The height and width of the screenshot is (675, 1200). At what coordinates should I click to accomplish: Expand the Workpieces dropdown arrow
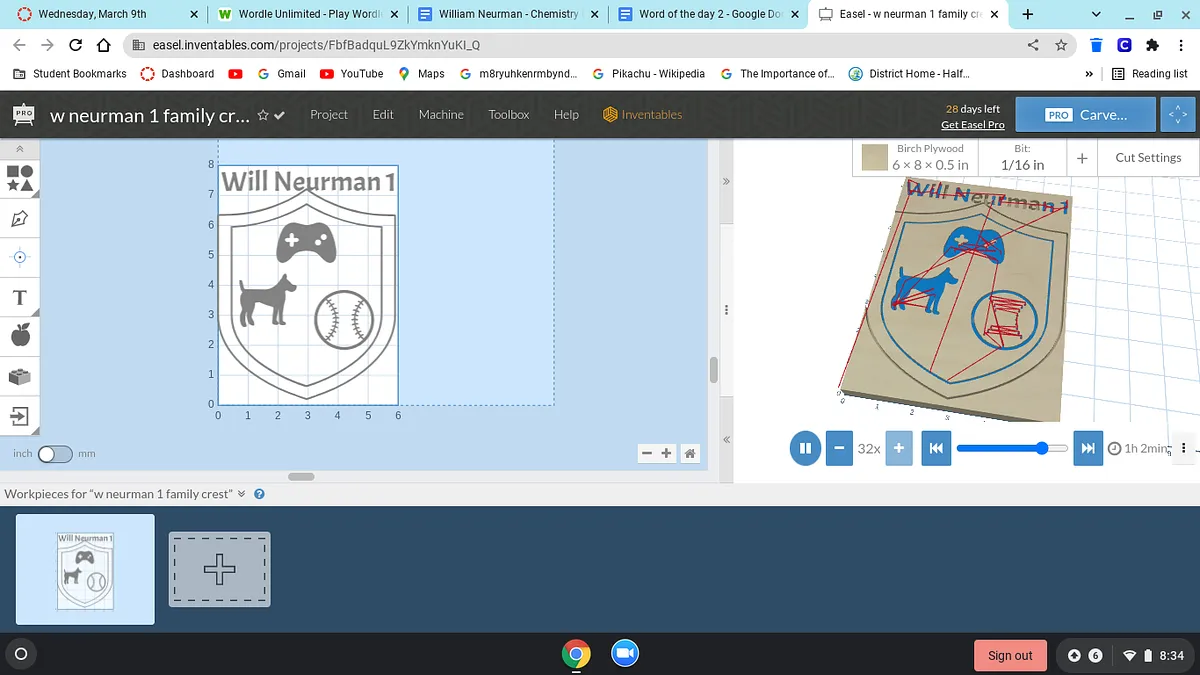tap(241, 494)
